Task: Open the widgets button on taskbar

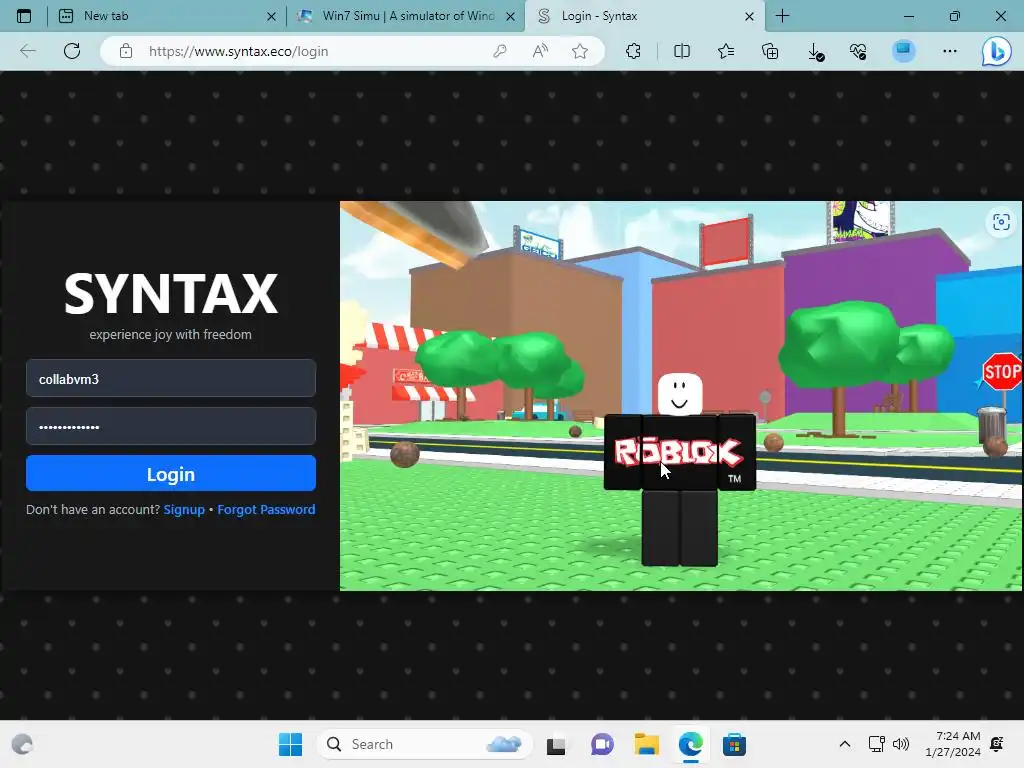Action: tap(22, 744)
